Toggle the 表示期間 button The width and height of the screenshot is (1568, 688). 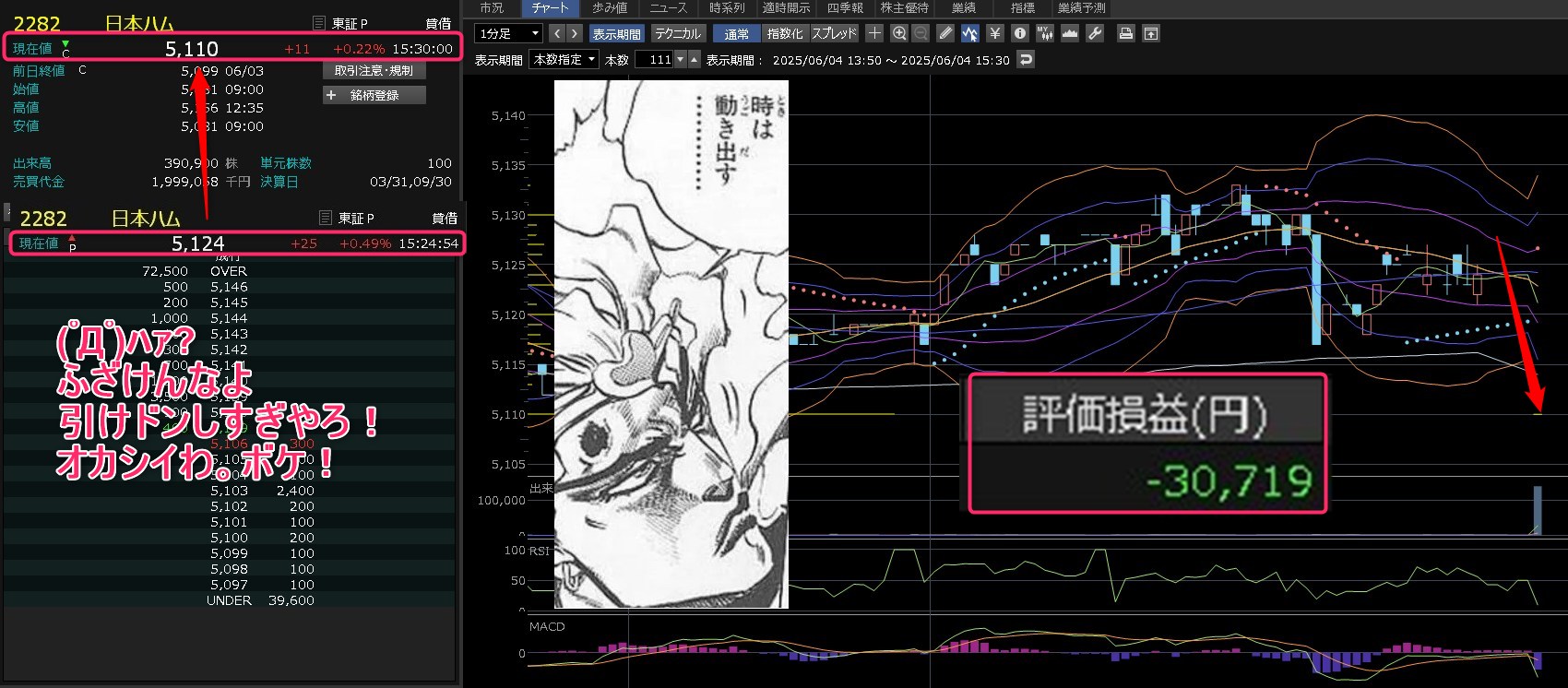click(x=616, y=33)
